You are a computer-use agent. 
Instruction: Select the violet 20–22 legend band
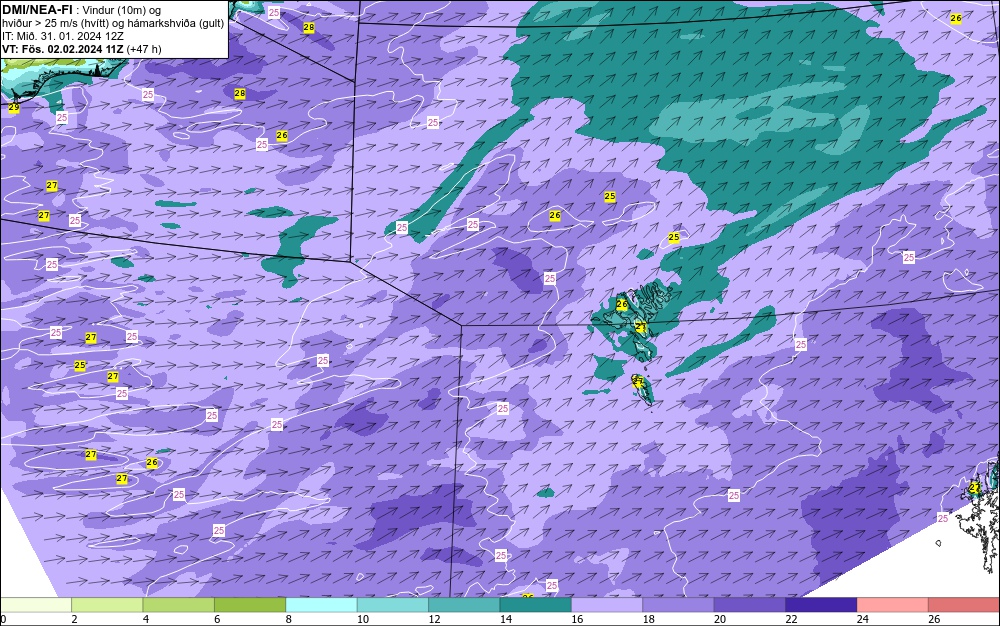[750, 605]
